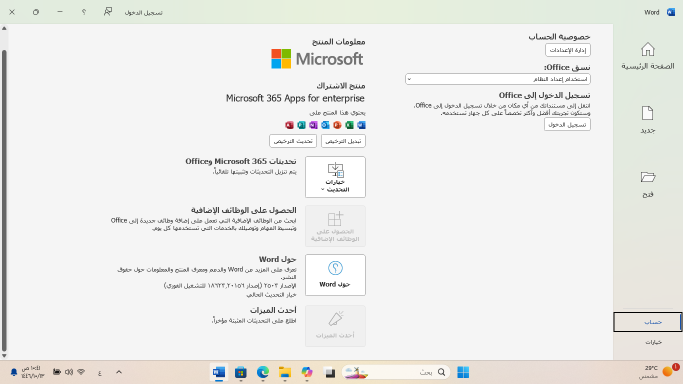
Task: Click the حول Word (About Word) tile
Action: 335,275
